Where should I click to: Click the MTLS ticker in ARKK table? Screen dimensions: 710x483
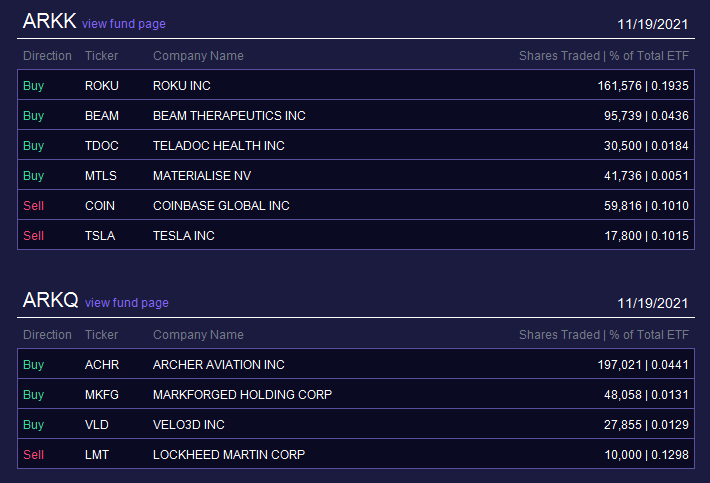(101, 175)
